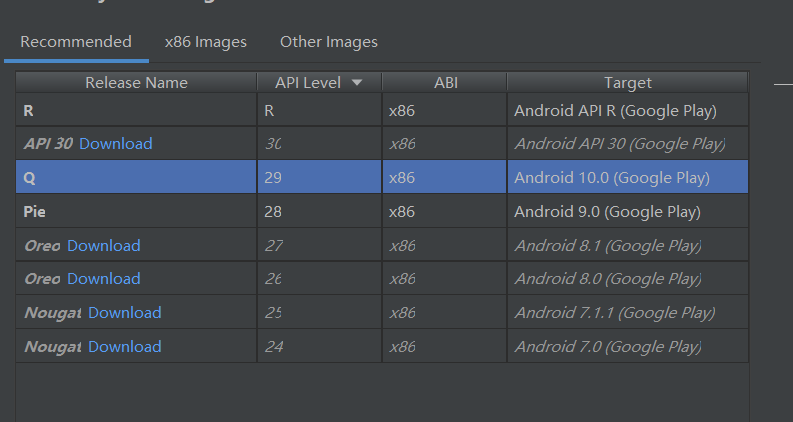793x422 pixels.
Task: Download the Oreo 8.0 system image
Action: pyautogui.click(x=104, y=279)
